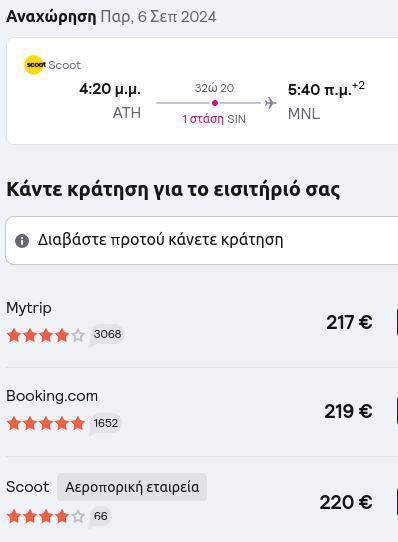Click Mytrip star rating
398x542 pixels.
46,335
